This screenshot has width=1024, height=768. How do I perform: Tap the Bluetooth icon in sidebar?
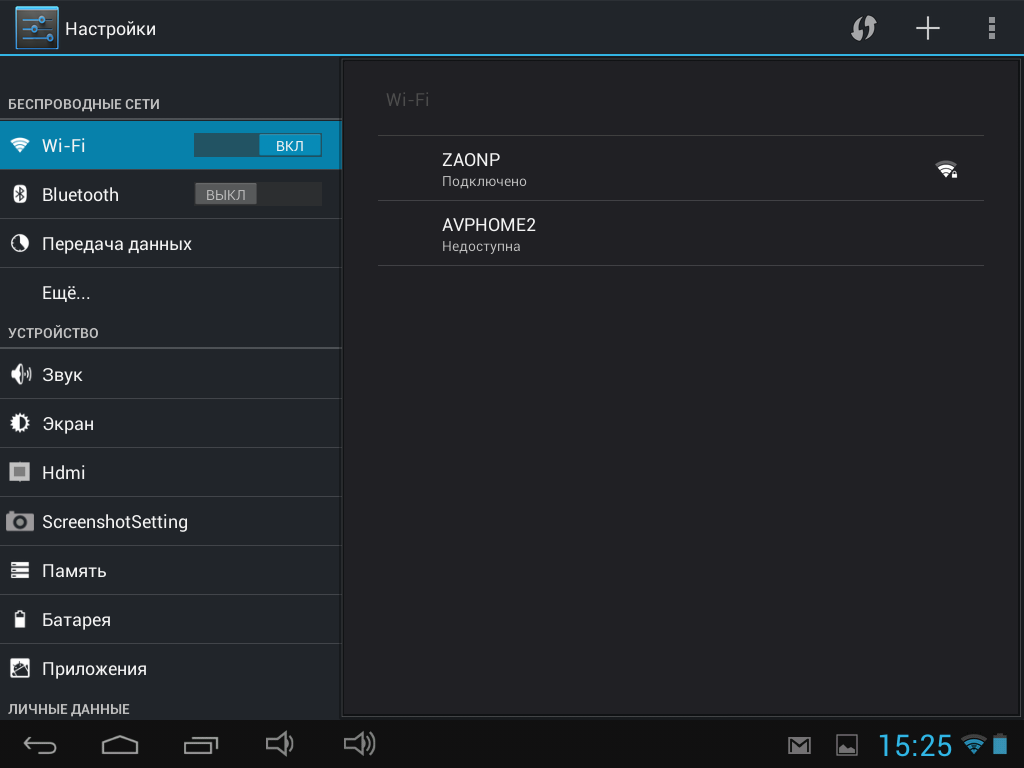(x=20, y=194)
